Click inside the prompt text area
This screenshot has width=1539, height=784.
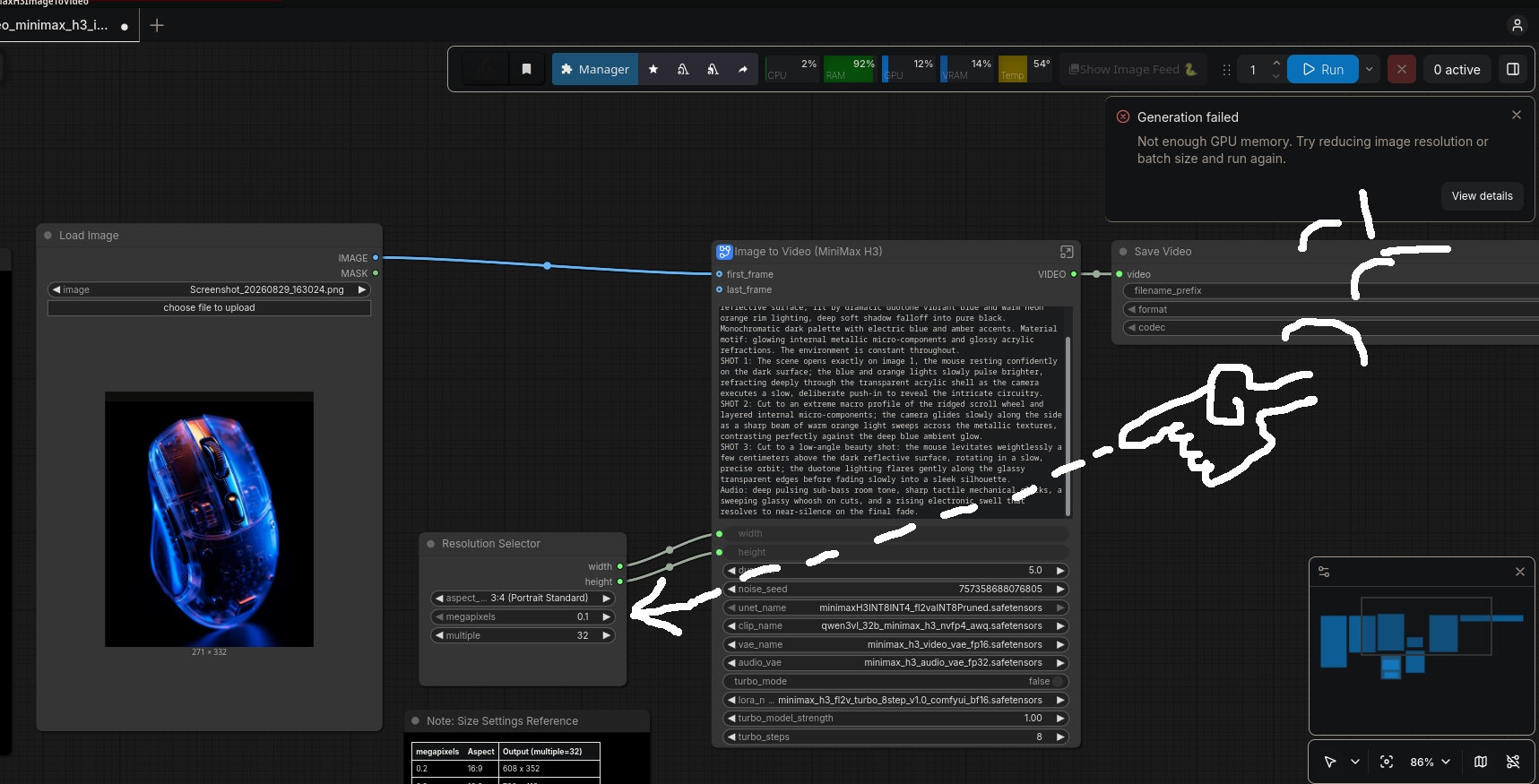click(891, 412)
